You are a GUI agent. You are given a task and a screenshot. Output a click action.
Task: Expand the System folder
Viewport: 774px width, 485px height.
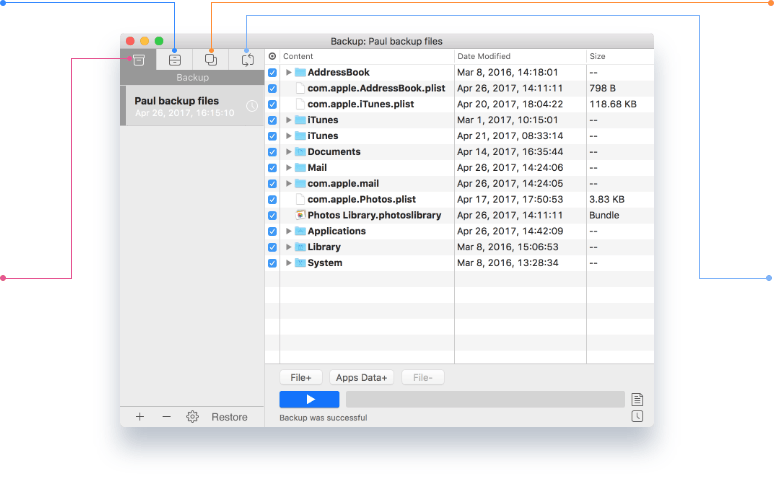tap(288, 263)
